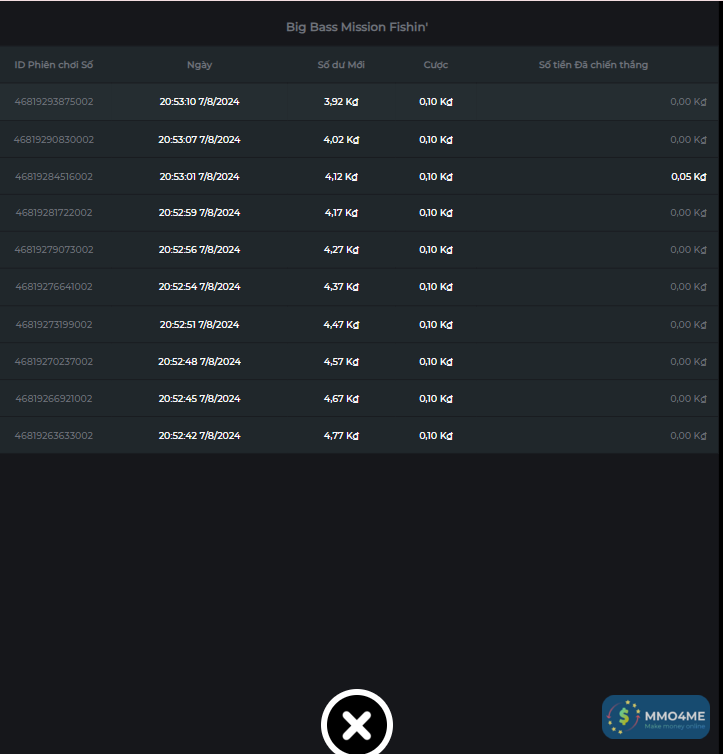The height and width of the screenshot is (754, 723).
Task: Click the balance value 4,67 Kđ
Action: (x=341, y=399)
